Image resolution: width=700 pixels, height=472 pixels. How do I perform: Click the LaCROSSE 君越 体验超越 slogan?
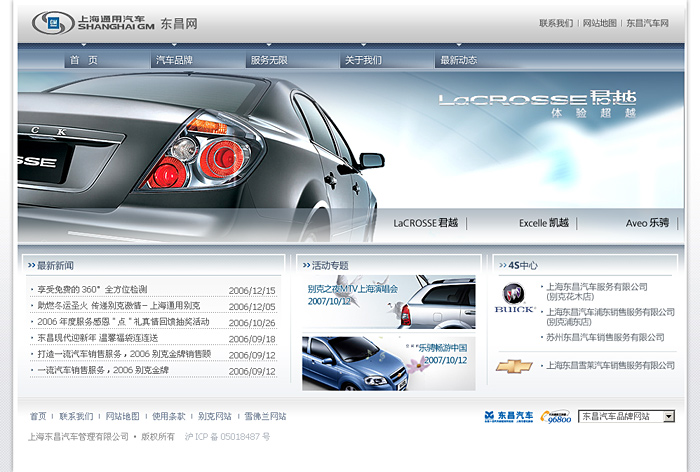click(x=538, y=104)
